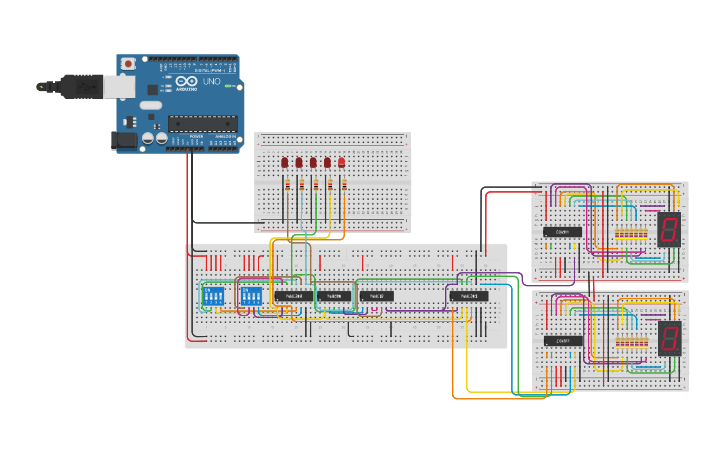
Task: Select the resistor under the rightmost LED
Action: [344, 185]
